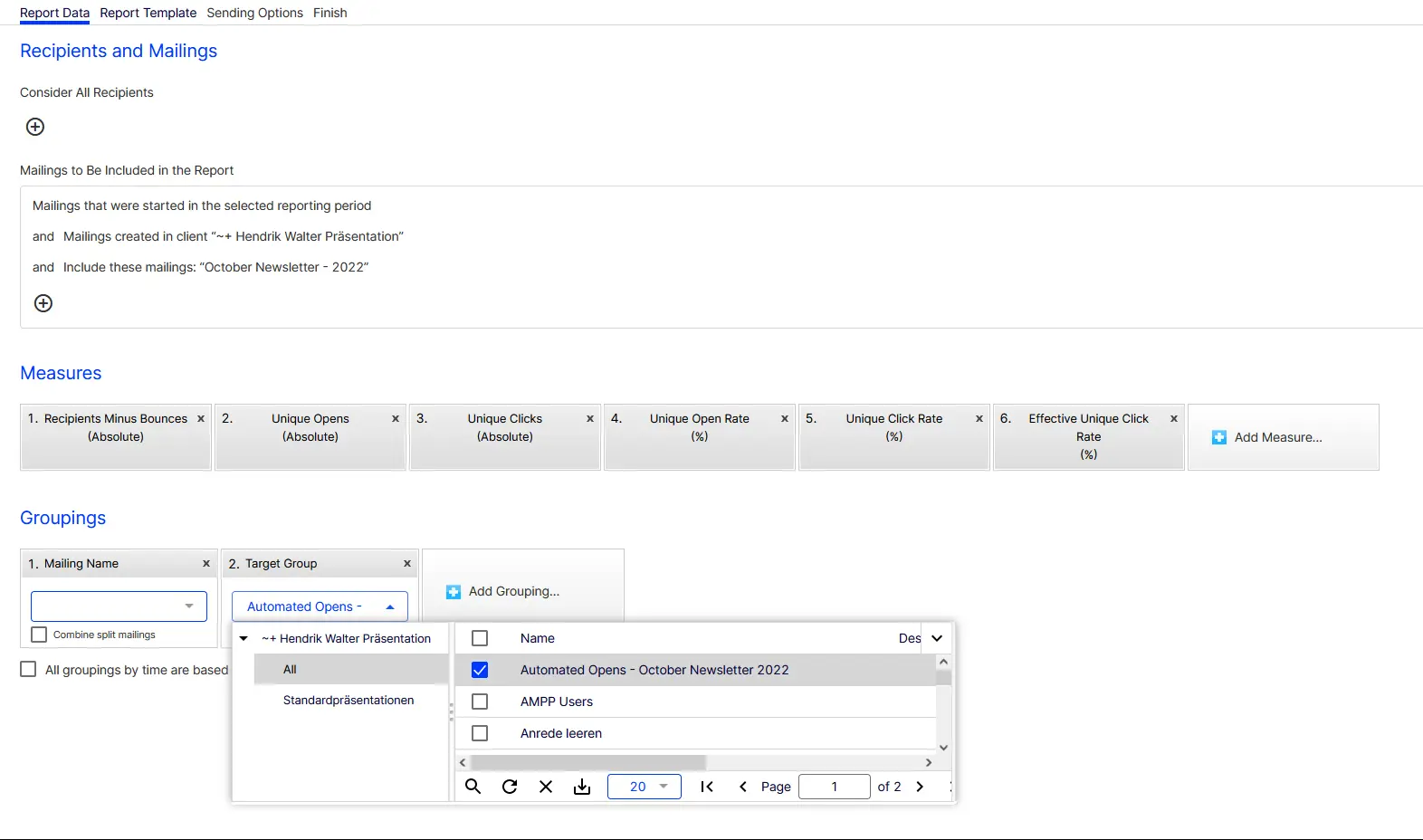Click the Add Grouping plus icon

coord(454,592)
